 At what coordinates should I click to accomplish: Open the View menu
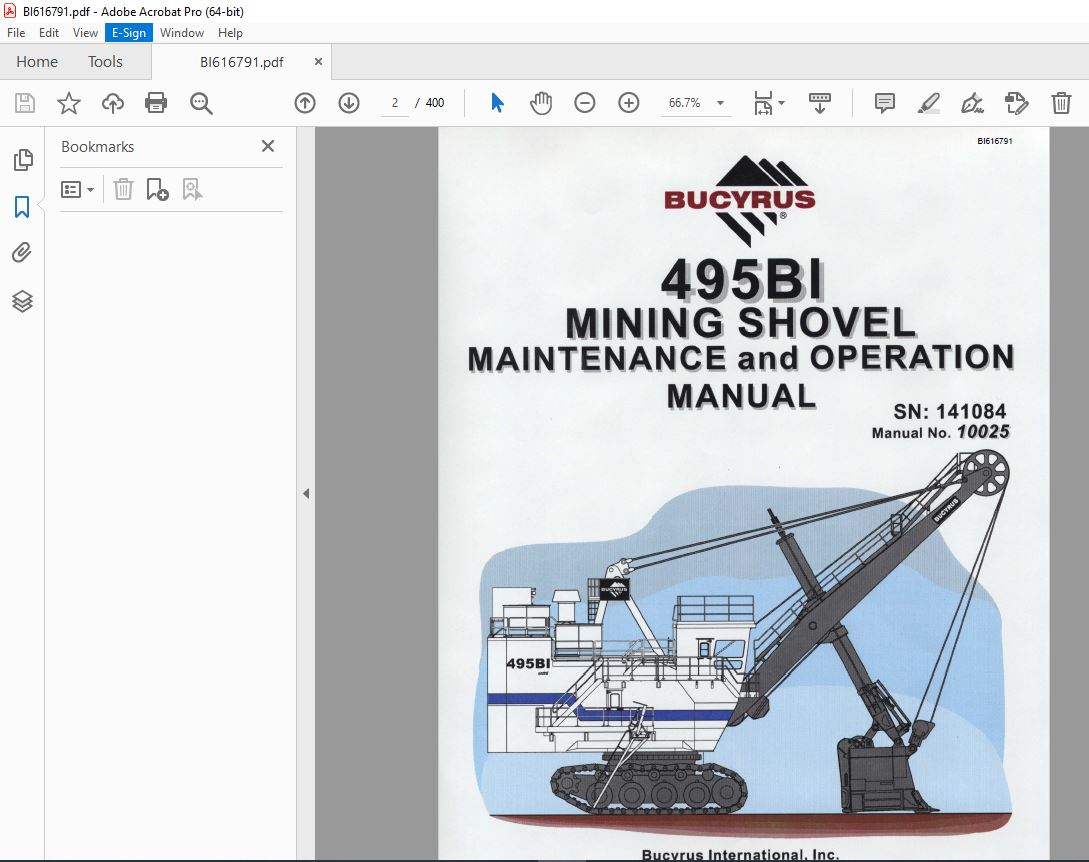click(x=85, y=33)
